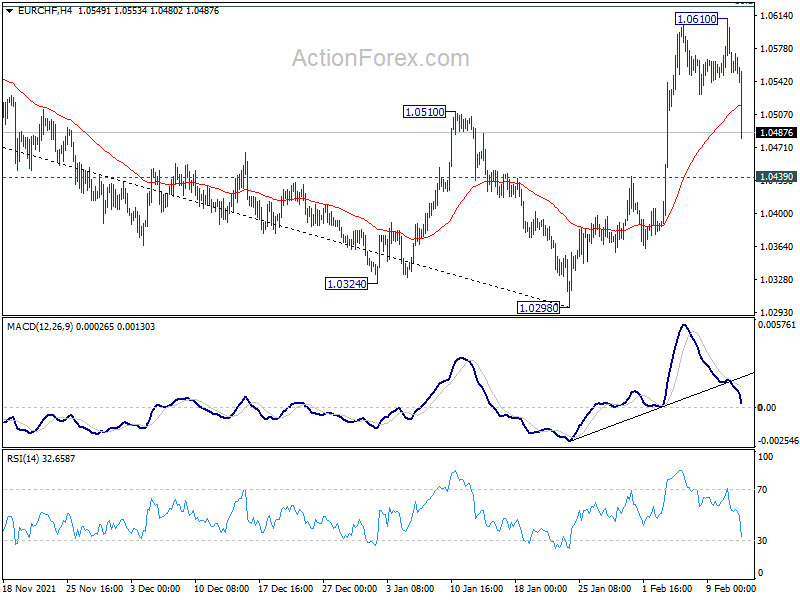Click the current price tag 1.04876
This screenshot has width=800, height=600.
777,133
